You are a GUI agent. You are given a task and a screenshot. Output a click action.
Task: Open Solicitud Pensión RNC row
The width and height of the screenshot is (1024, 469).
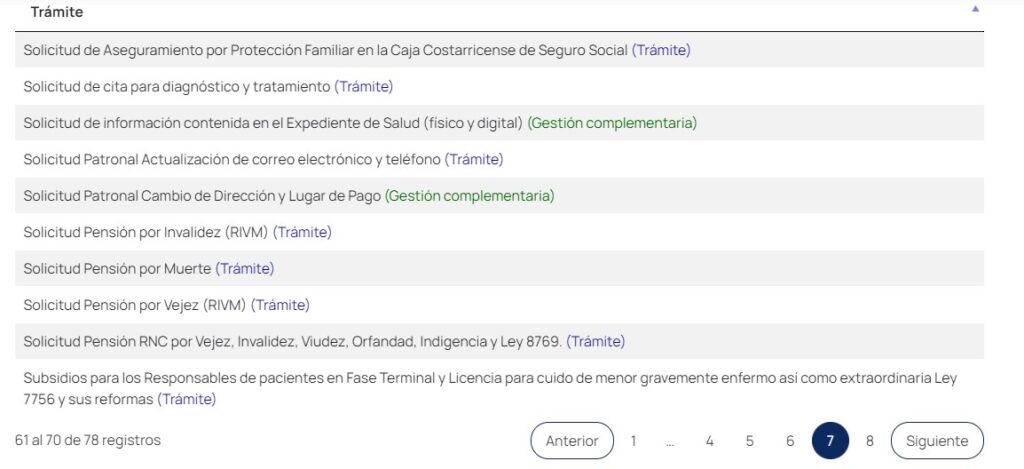pos(293,341)
